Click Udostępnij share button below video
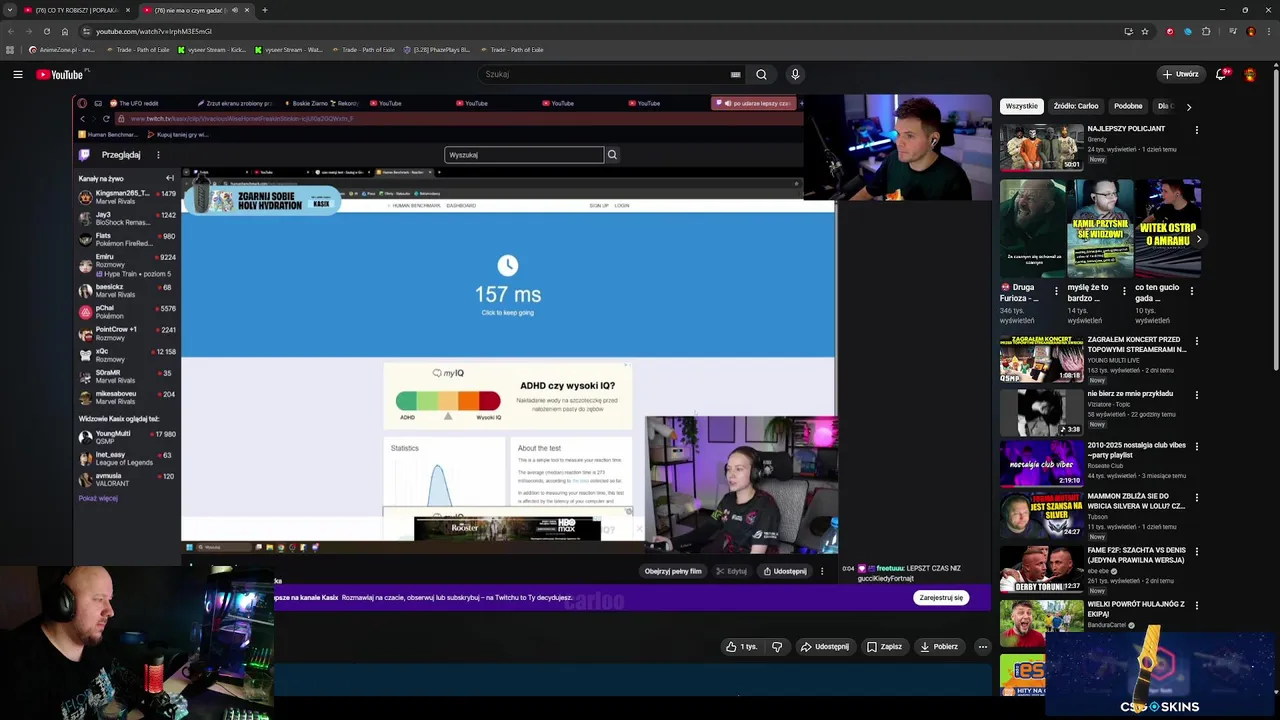The width and height of the screenshot is (1280, 720). 825,647
